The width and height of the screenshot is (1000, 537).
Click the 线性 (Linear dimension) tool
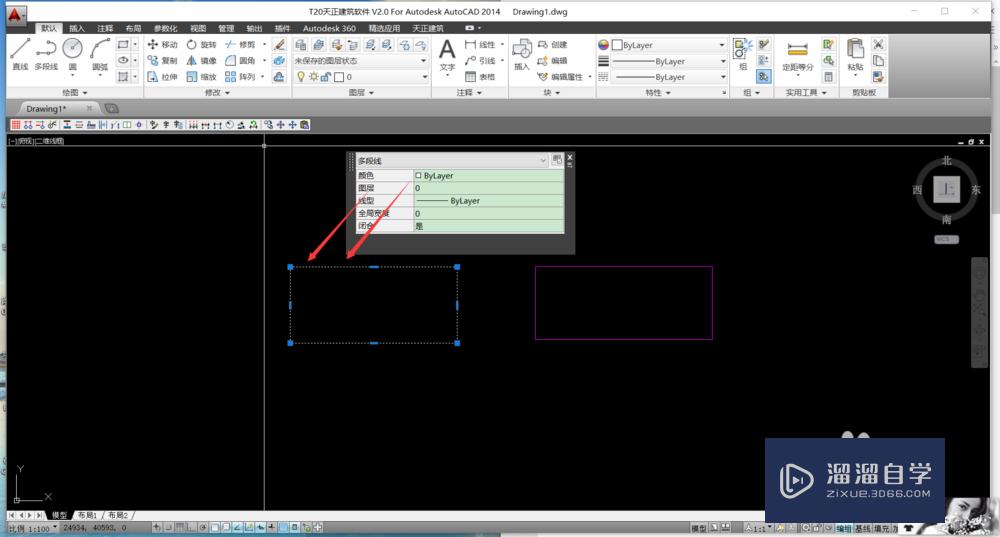pyautogui.click(x=480, y=45)
